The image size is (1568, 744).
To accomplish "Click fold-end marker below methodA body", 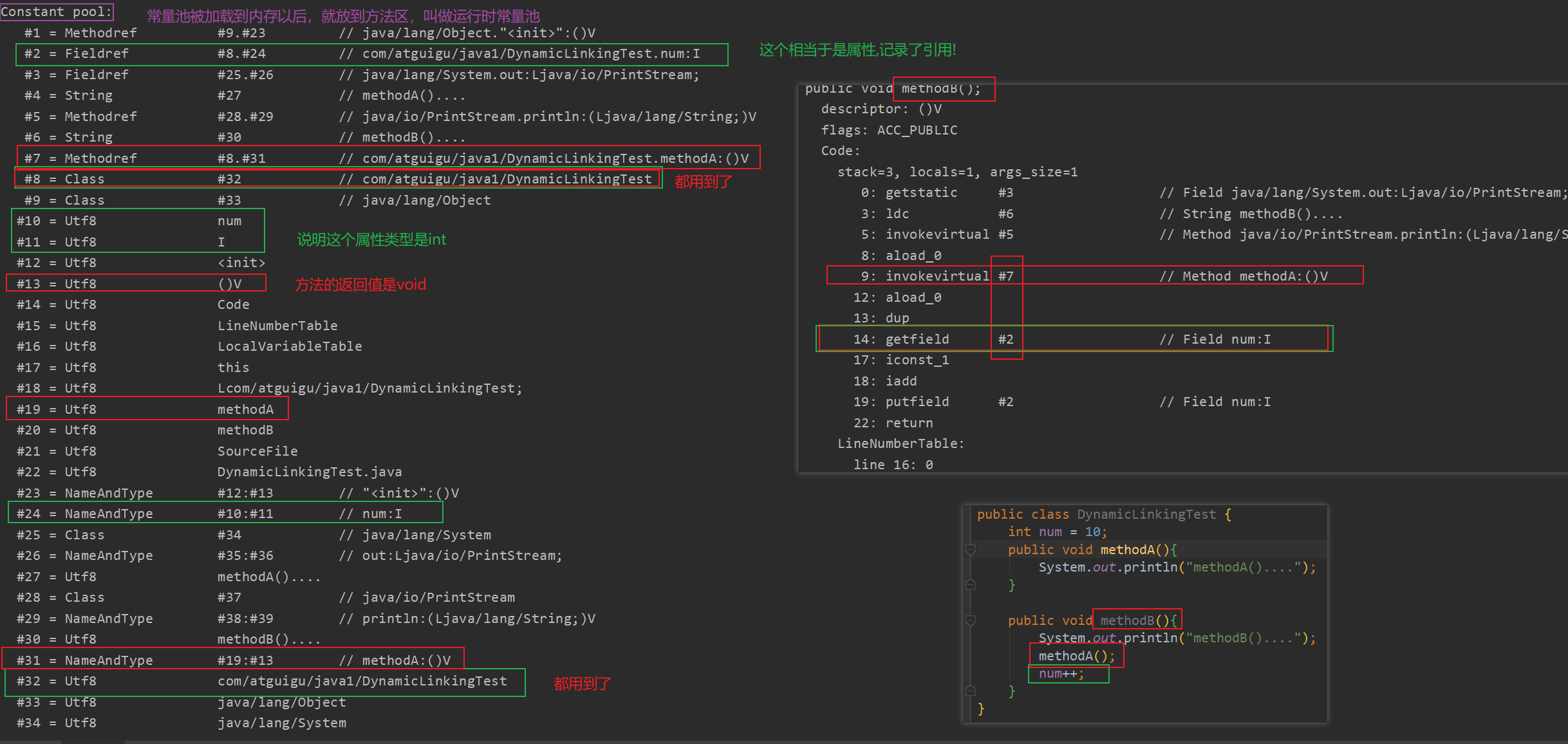I will pyautogui.click(x=971, y=585).
